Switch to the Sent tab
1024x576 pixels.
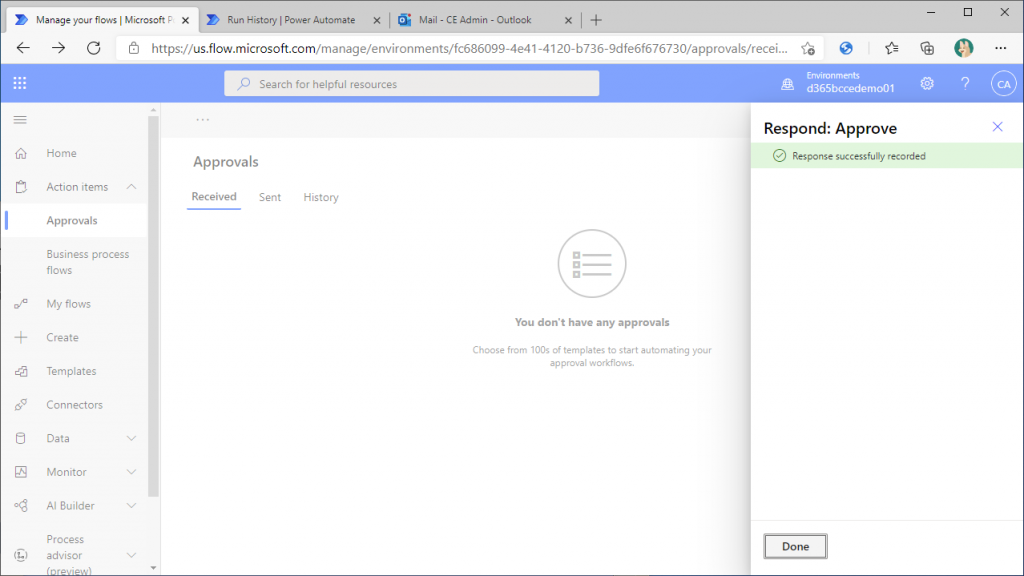coord(270,197)
